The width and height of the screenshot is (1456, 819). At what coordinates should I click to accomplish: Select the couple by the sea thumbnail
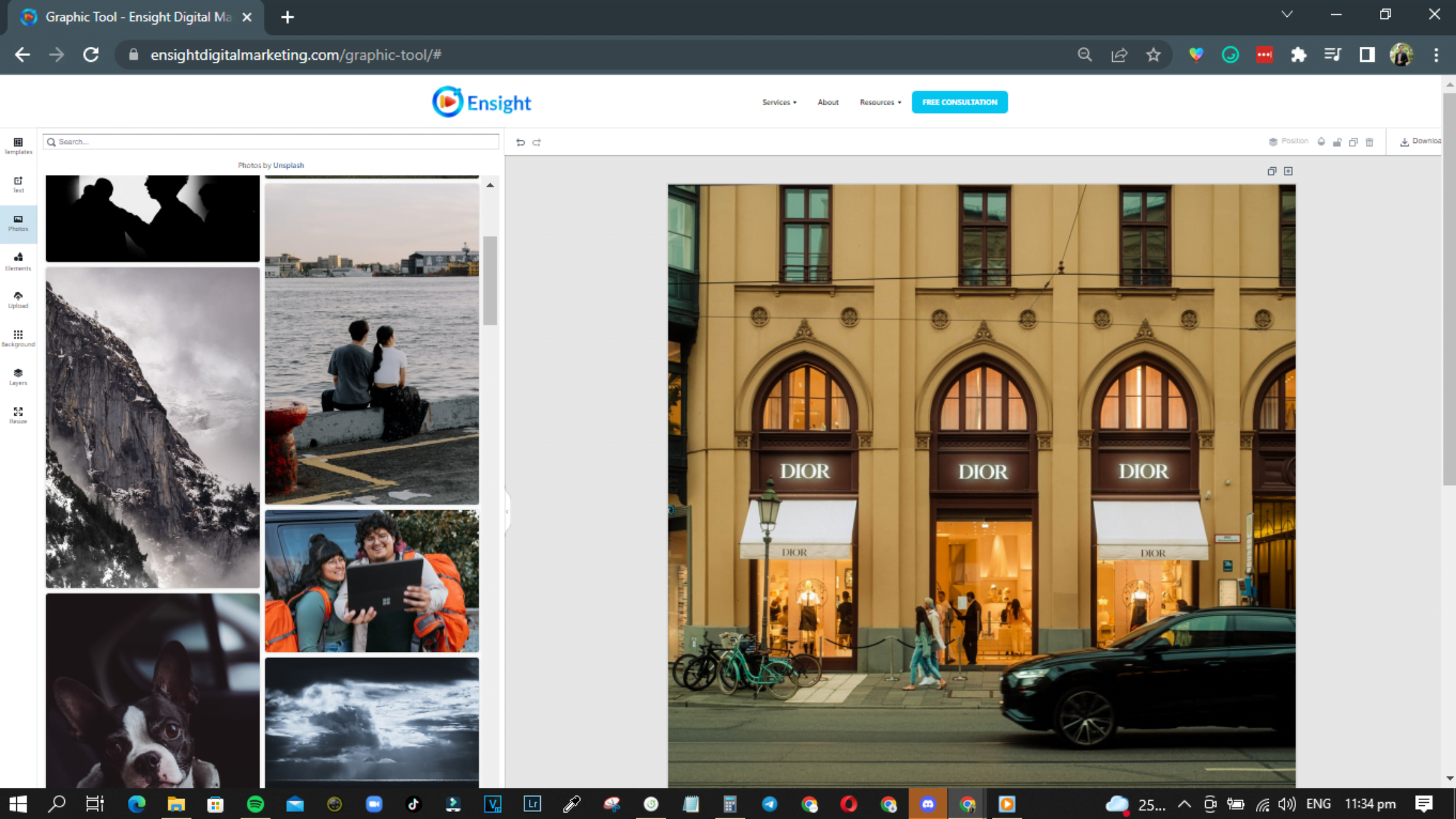click(372, 343)
